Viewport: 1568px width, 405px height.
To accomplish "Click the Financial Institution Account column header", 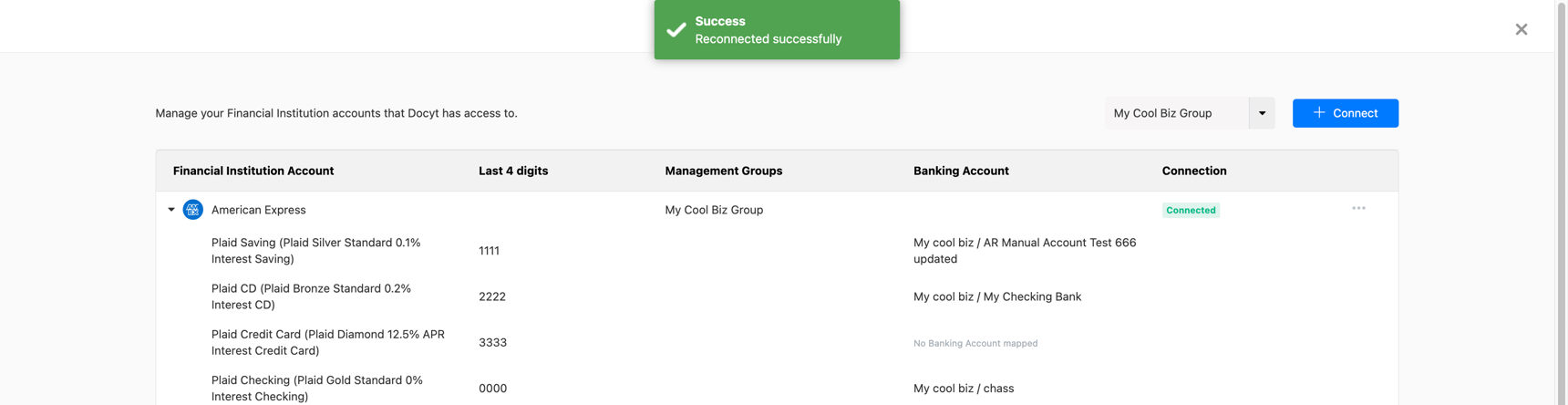I will pos(253,171).
